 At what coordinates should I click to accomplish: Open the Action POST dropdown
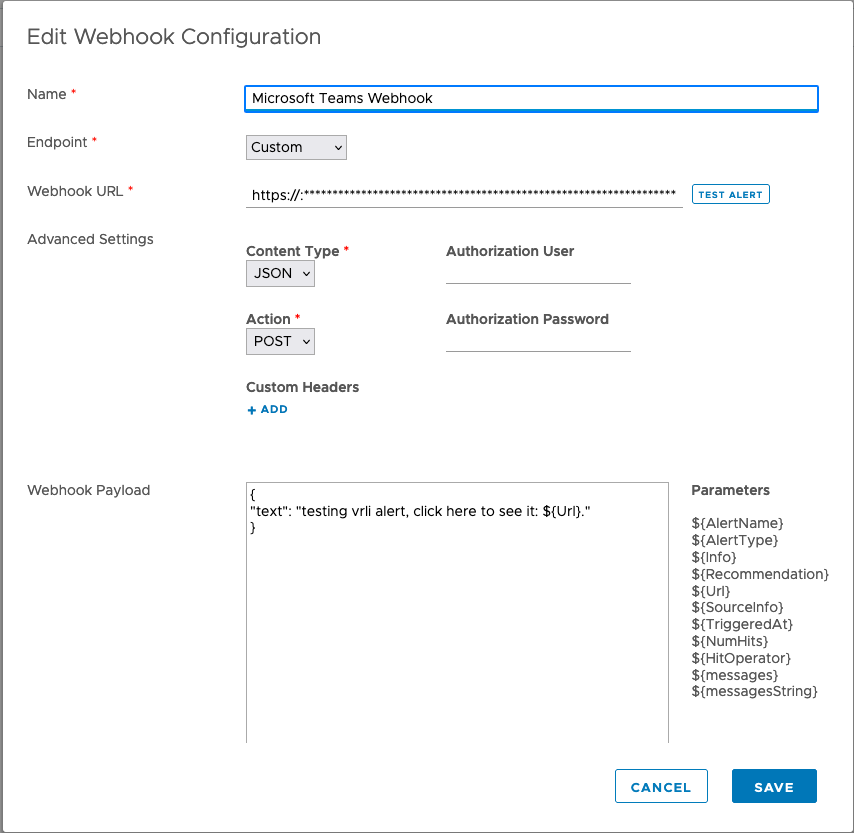tap(280, 342)
